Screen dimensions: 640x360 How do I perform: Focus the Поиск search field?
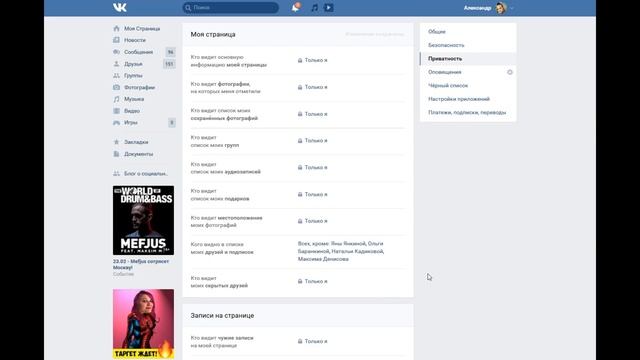[231, 8]
